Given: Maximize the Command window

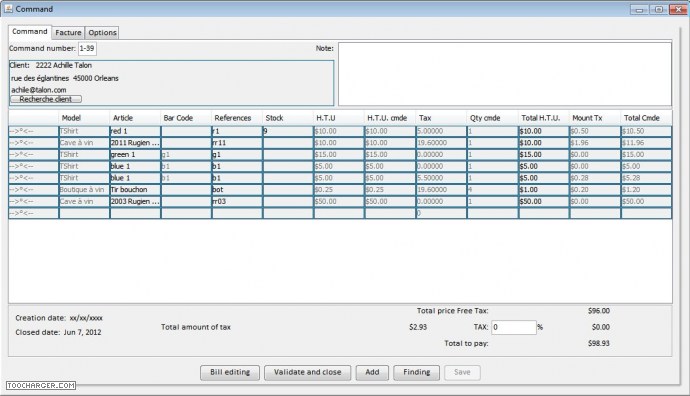Looking at the screenshot, I should 659,9.
